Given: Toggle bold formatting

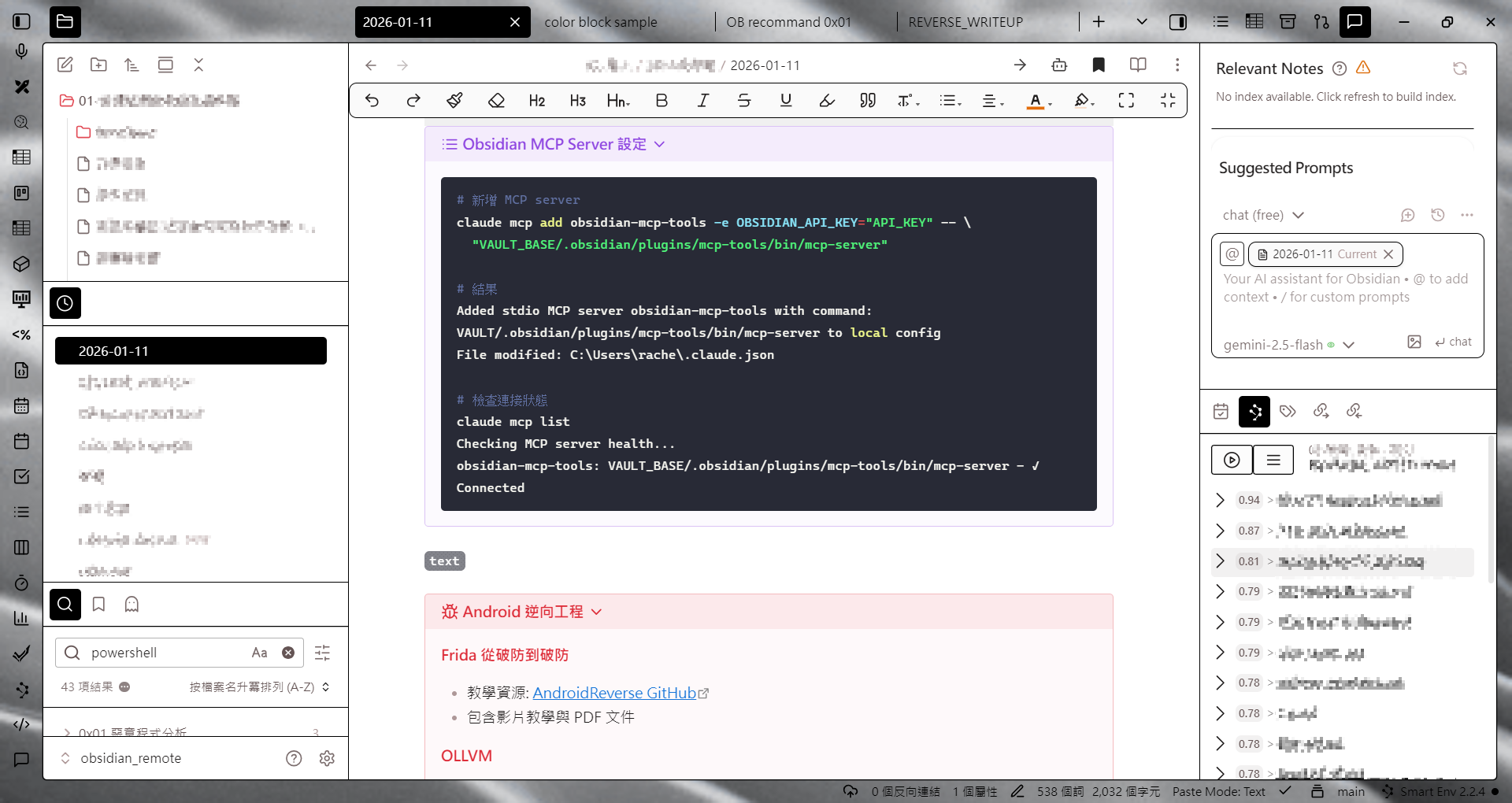Looking at the screenshot, I should pos(661,100).
